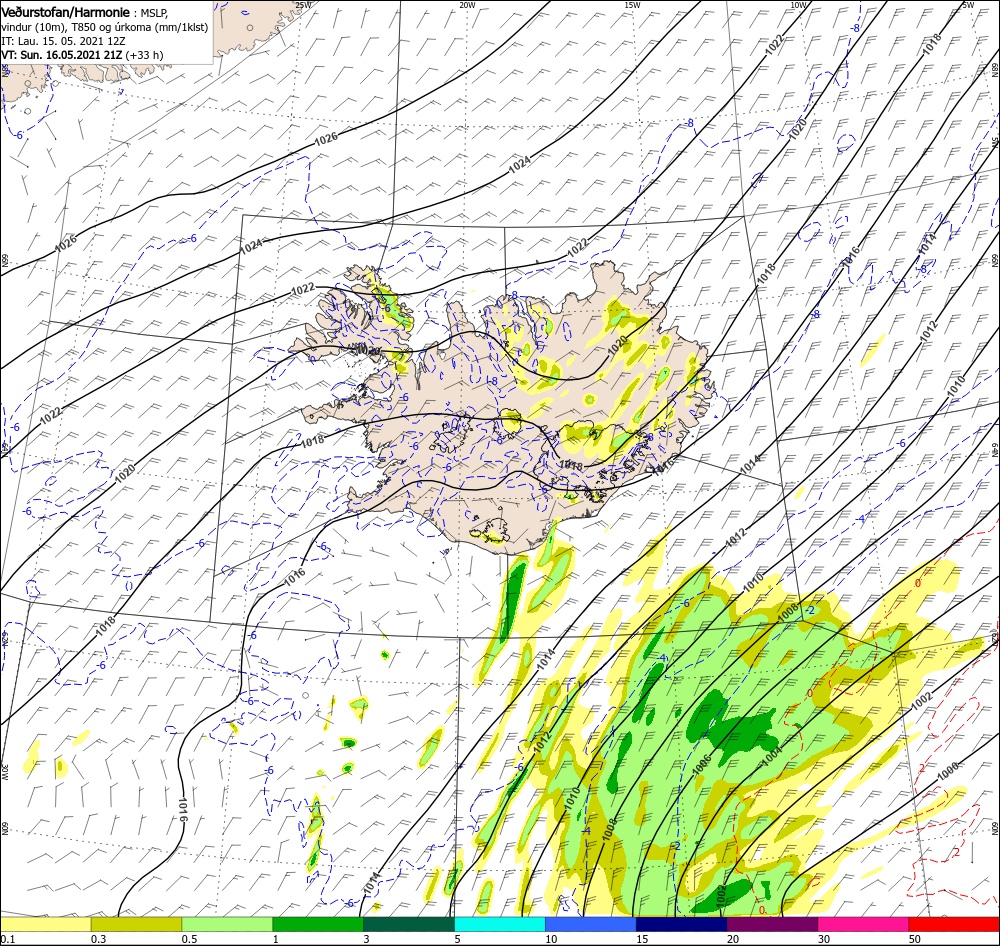Screen dimensions: 1000x946
Task: Pick the dark green 3–5 legend swatch
Action: [409, 924]
